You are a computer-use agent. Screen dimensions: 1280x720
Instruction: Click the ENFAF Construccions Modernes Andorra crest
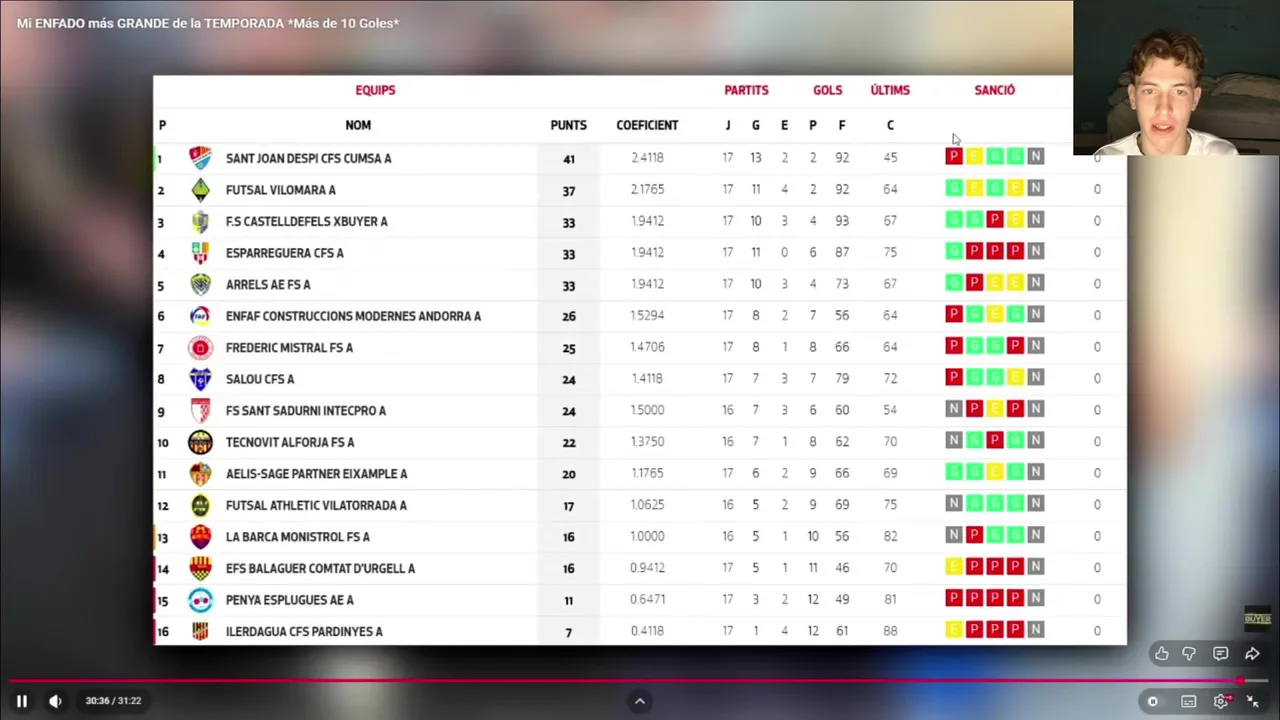(201, 316)
